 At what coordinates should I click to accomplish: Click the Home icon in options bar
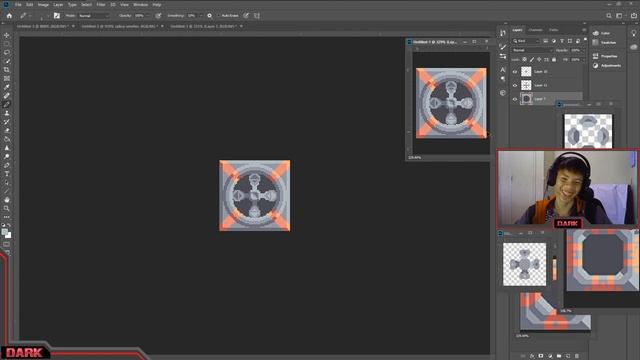pyautogui.click(x=9, y=16)
